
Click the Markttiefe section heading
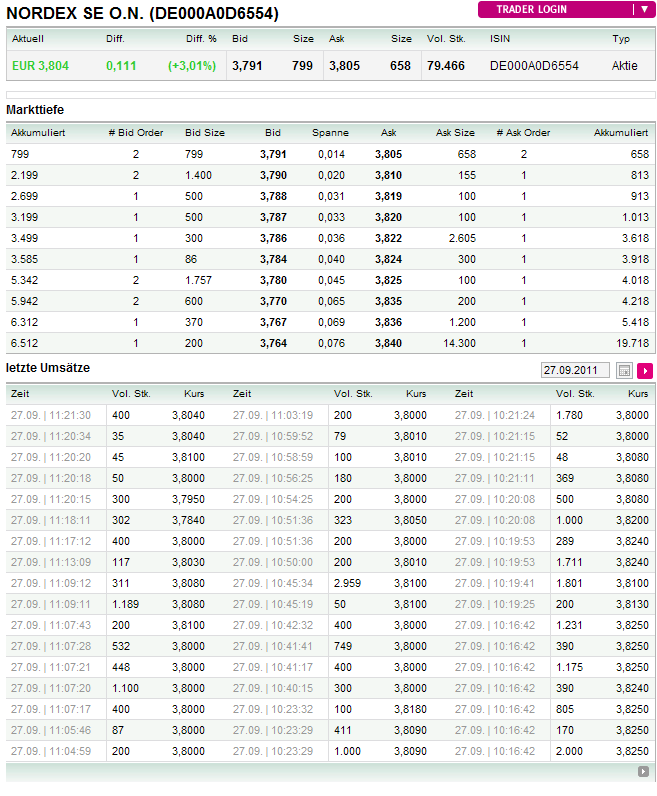click(x=35, y=110)
